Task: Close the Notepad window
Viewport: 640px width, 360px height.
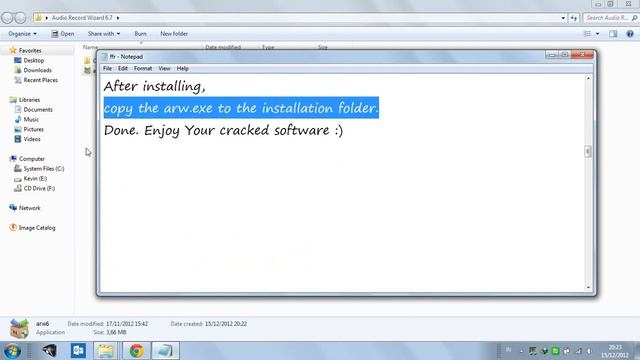Action: (x=582, y=55)
